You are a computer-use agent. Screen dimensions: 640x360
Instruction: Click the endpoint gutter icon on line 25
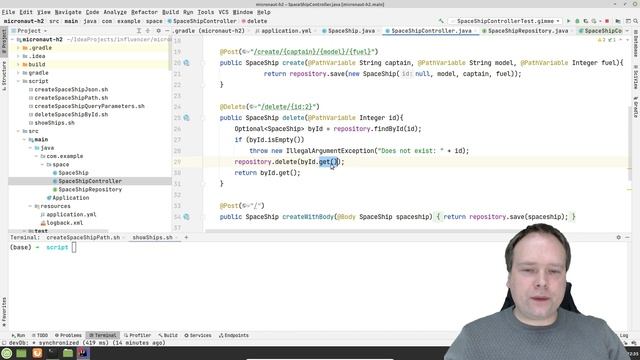pos(187,118)
